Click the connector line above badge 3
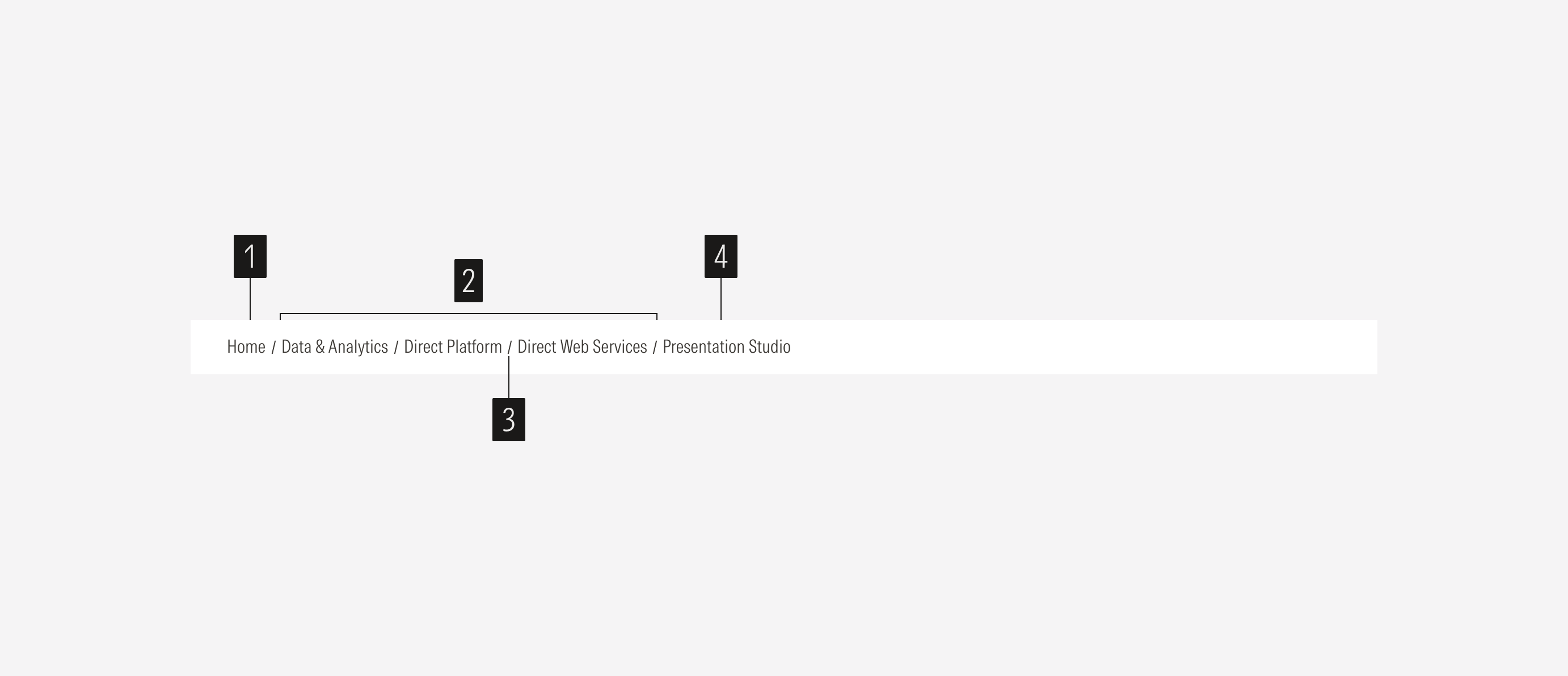 pos(509,378)
